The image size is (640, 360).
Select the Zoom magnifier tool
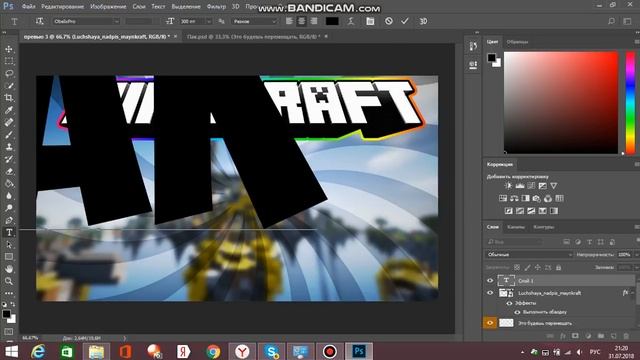[x=9, y=281]
